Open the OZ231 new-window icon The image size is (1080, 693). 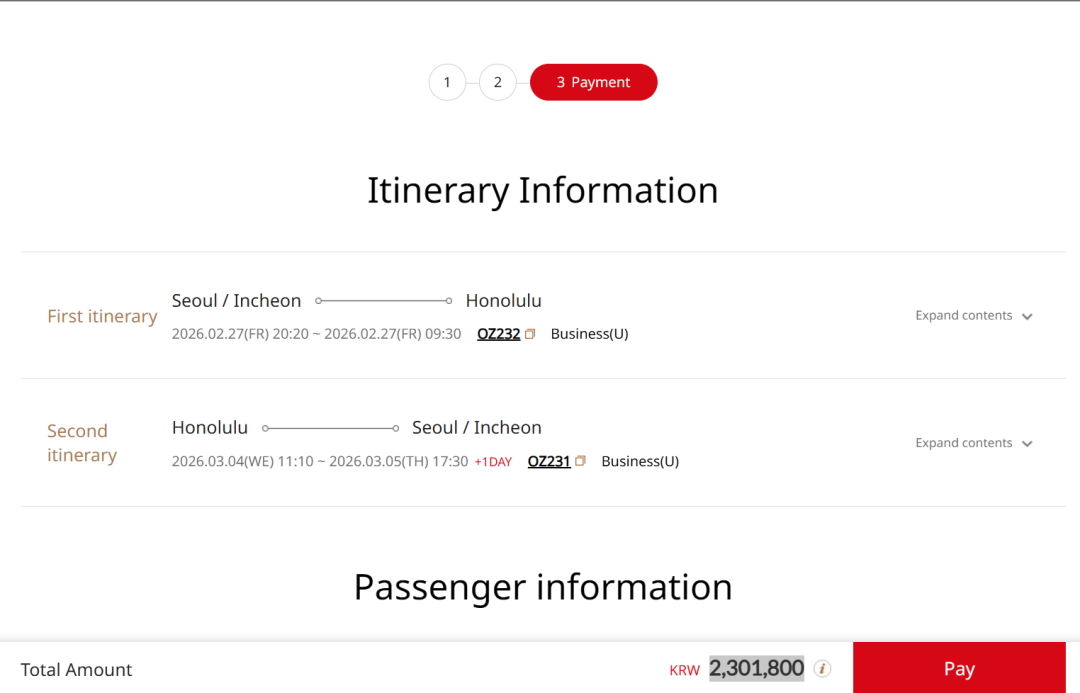click(580, 461)
